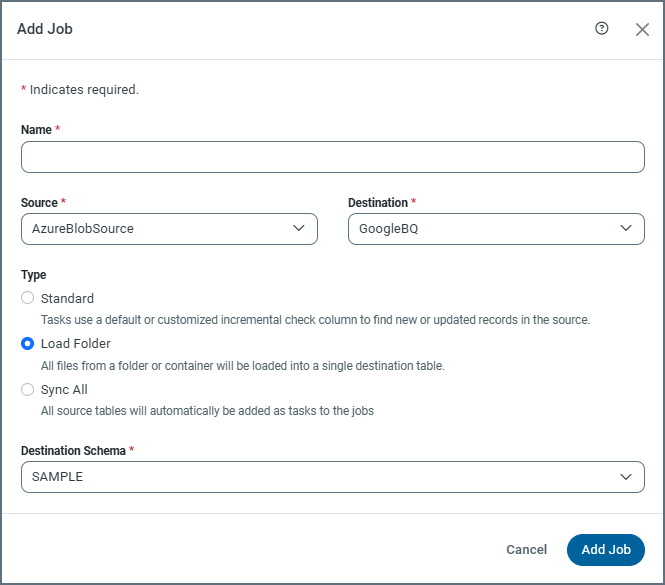Click the blue Add Job button
This screenshot has height=585, width=665.
[x=605, y=550]
